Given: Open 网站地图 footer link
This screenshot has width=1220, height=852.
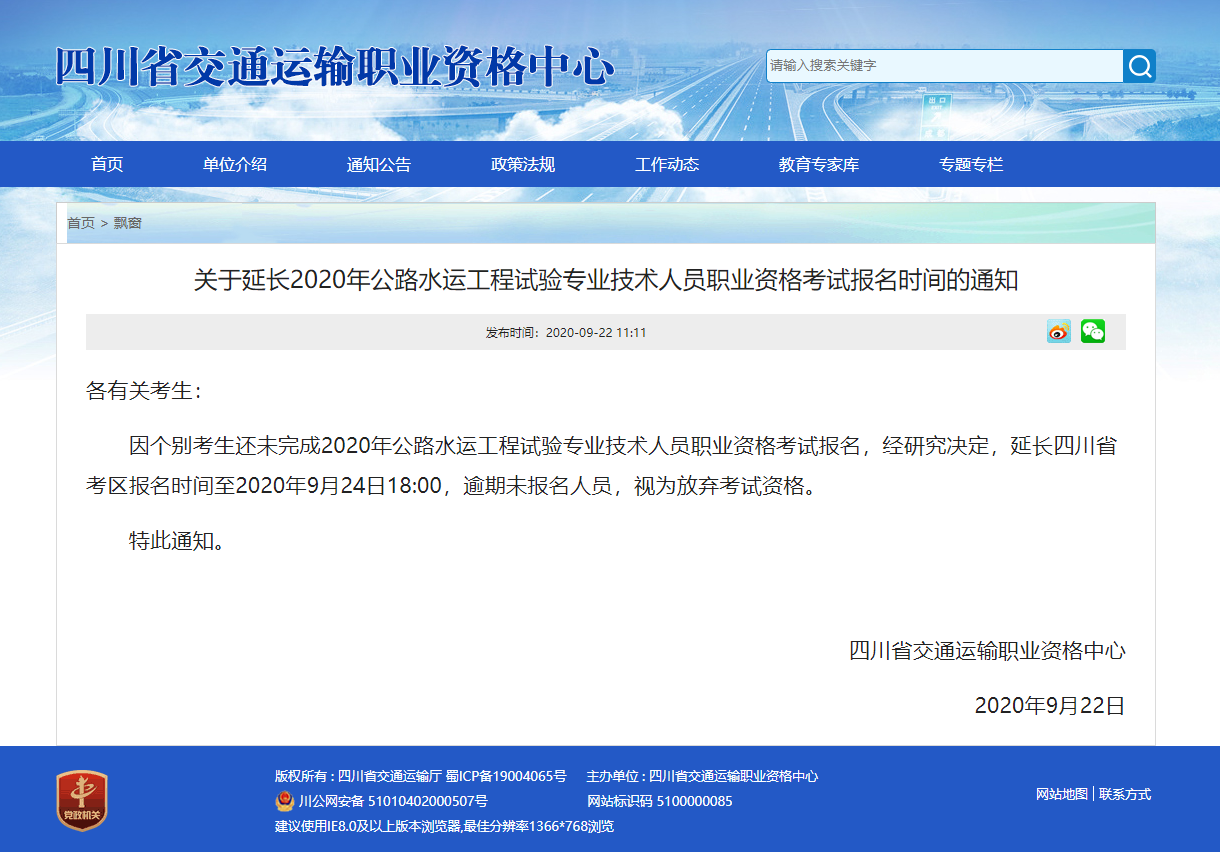Looking at the screenshot, I should (1061, 794).
